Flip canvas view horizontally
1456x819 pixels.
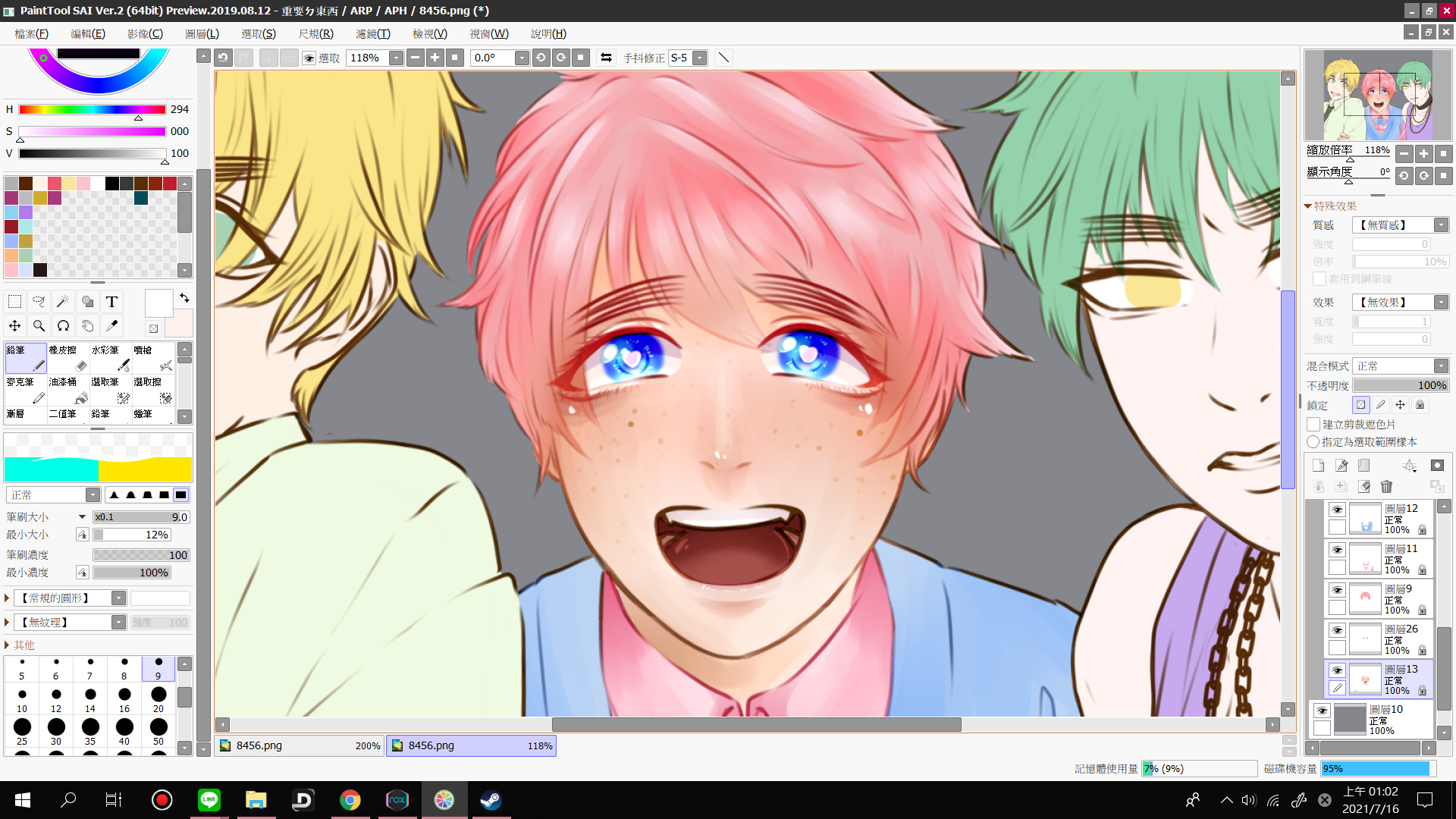(x=606, y=58)
